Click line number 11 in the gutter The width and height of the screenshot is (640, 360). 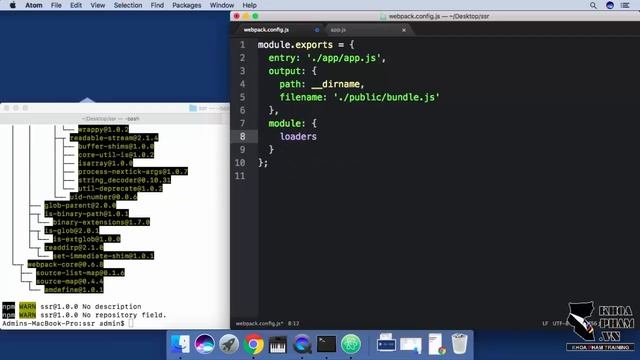pyautogui.click(x=240, y=176)
